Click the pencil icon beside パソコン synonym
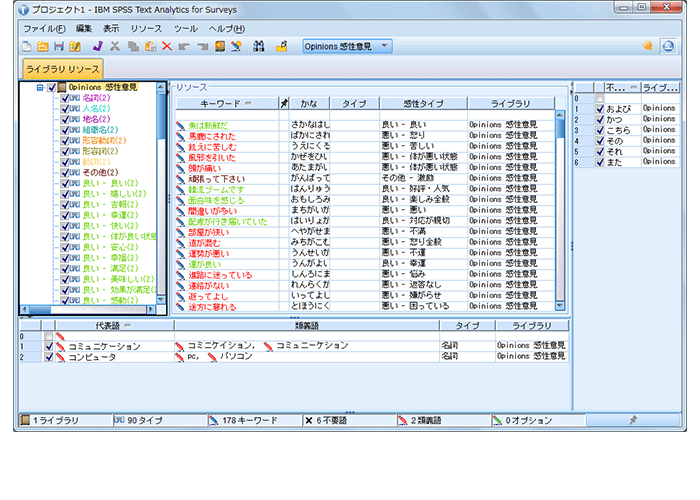Screen dimensions: 700x500 [x=212, y=357]
